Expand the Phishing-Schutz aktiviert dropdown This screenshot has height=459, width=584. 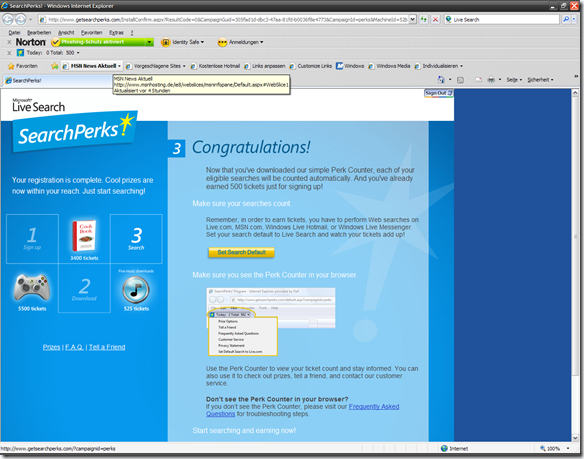[149, 42]
